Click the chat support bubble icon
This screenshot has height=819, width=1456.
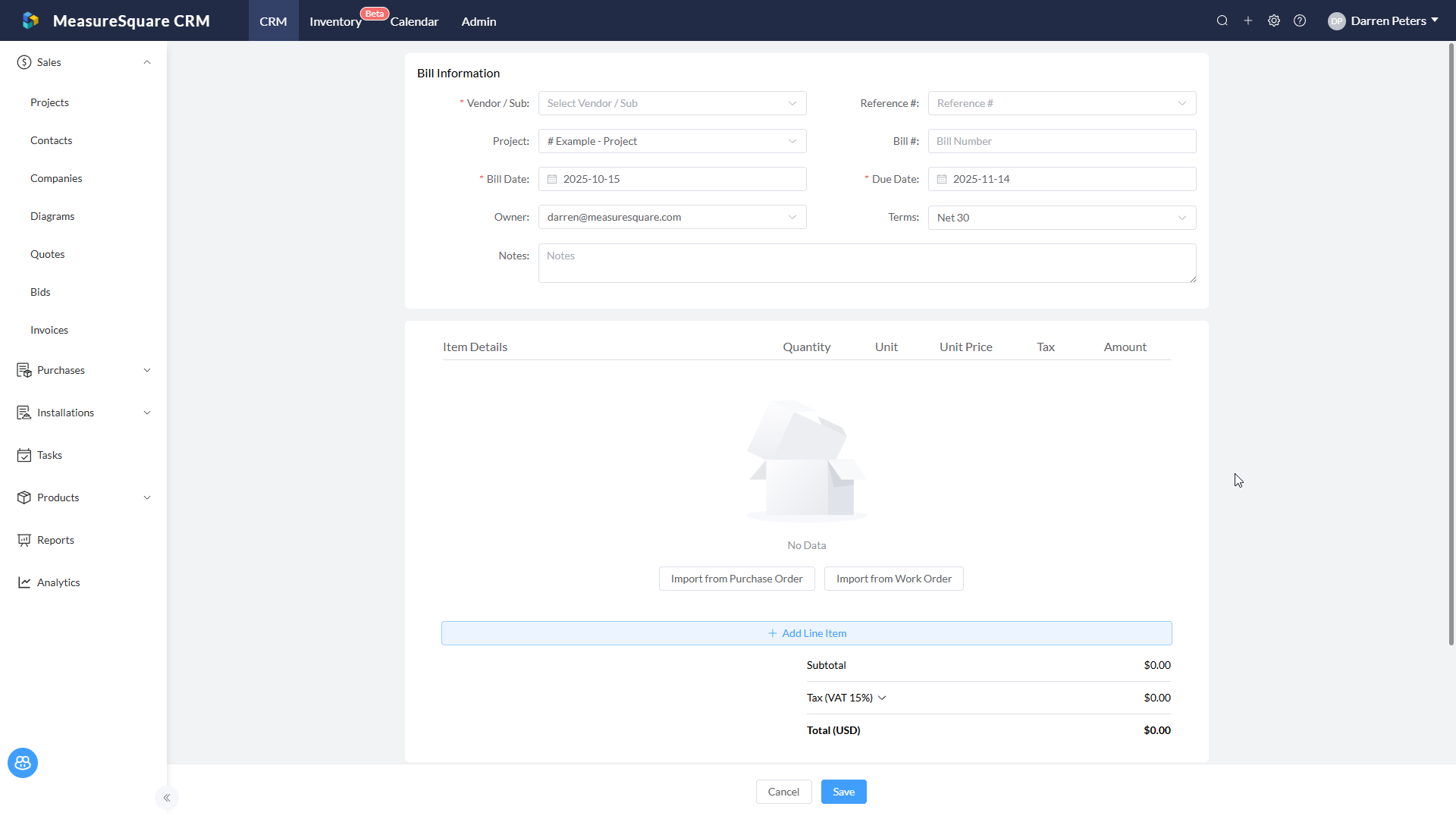click(23, 762)
